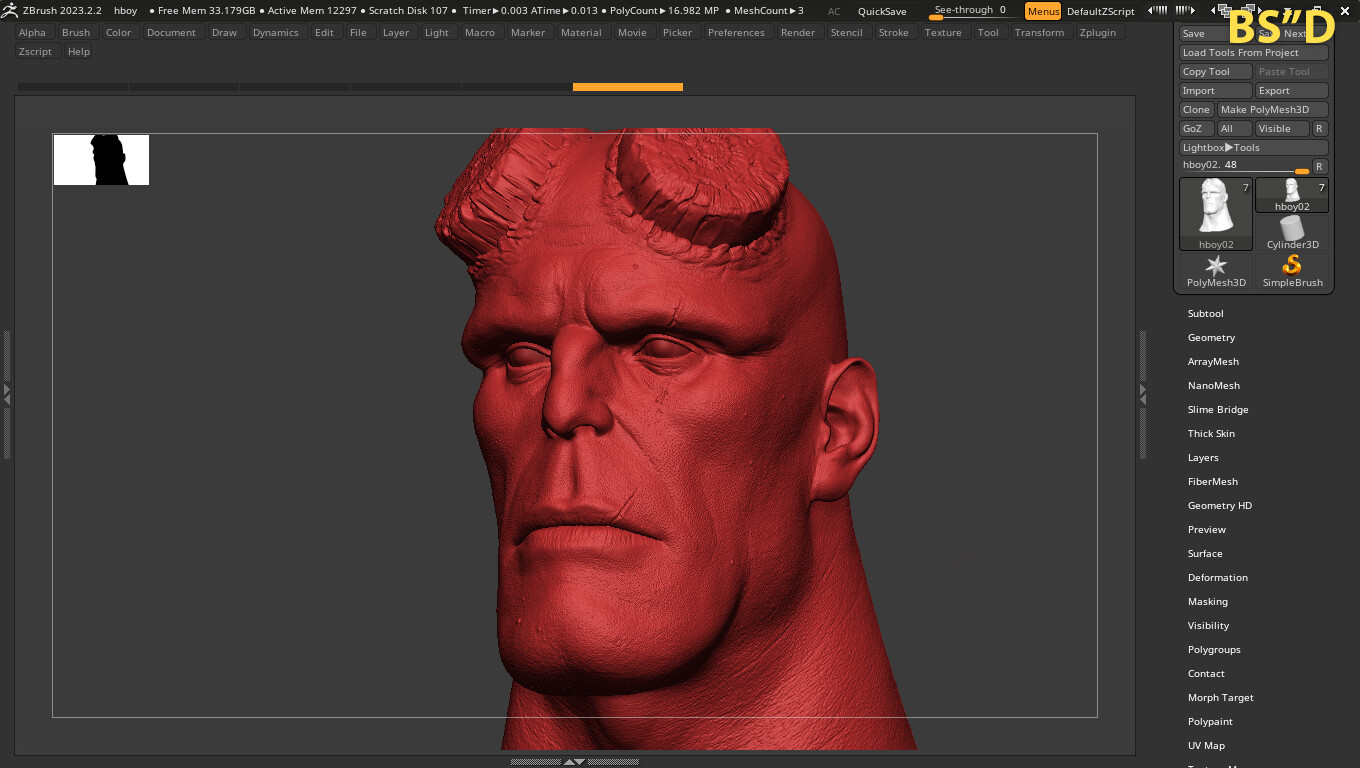Click the R button beside Visible

coord(1320,129)
